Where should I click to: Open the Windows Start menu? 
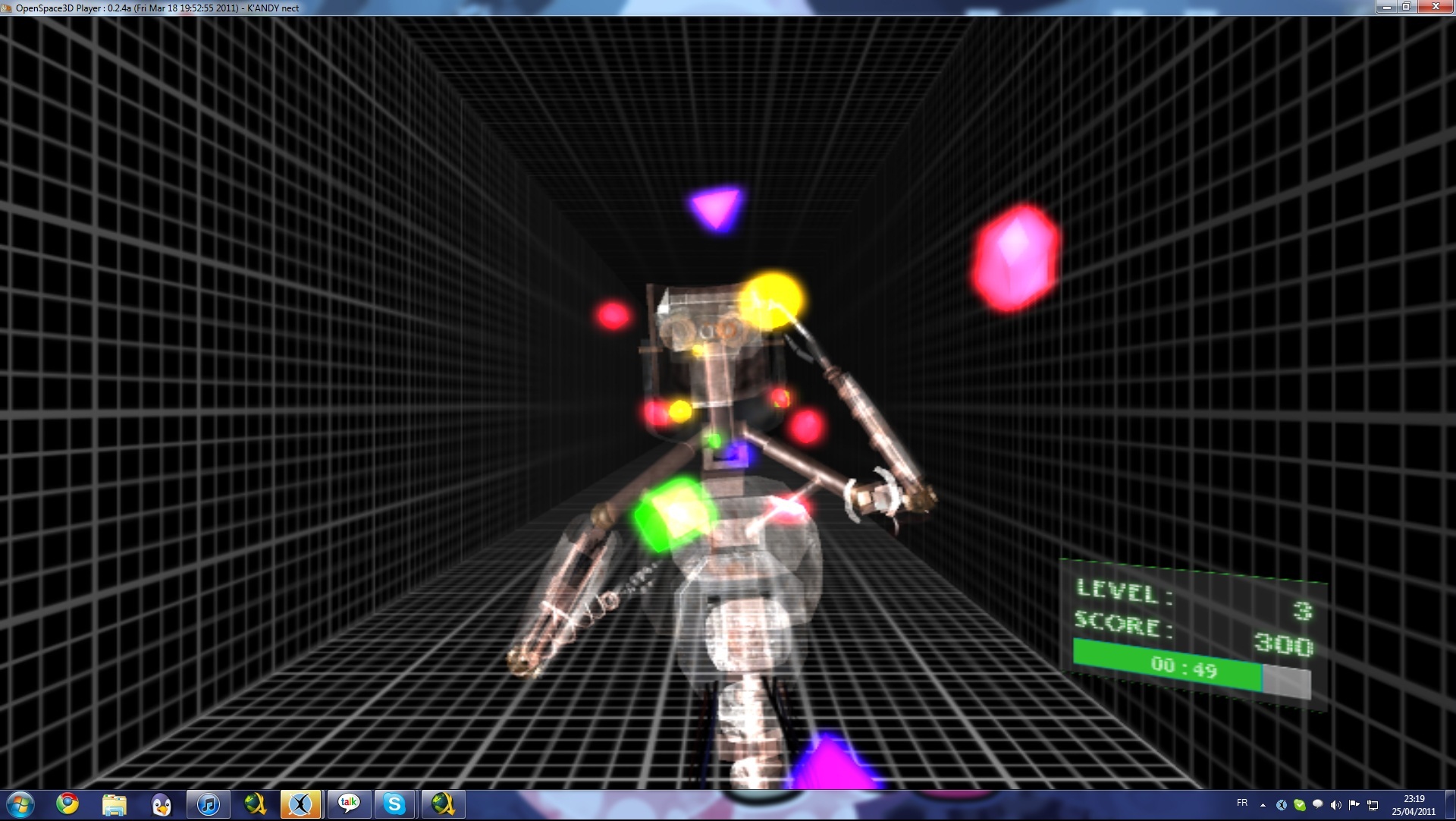20,804
